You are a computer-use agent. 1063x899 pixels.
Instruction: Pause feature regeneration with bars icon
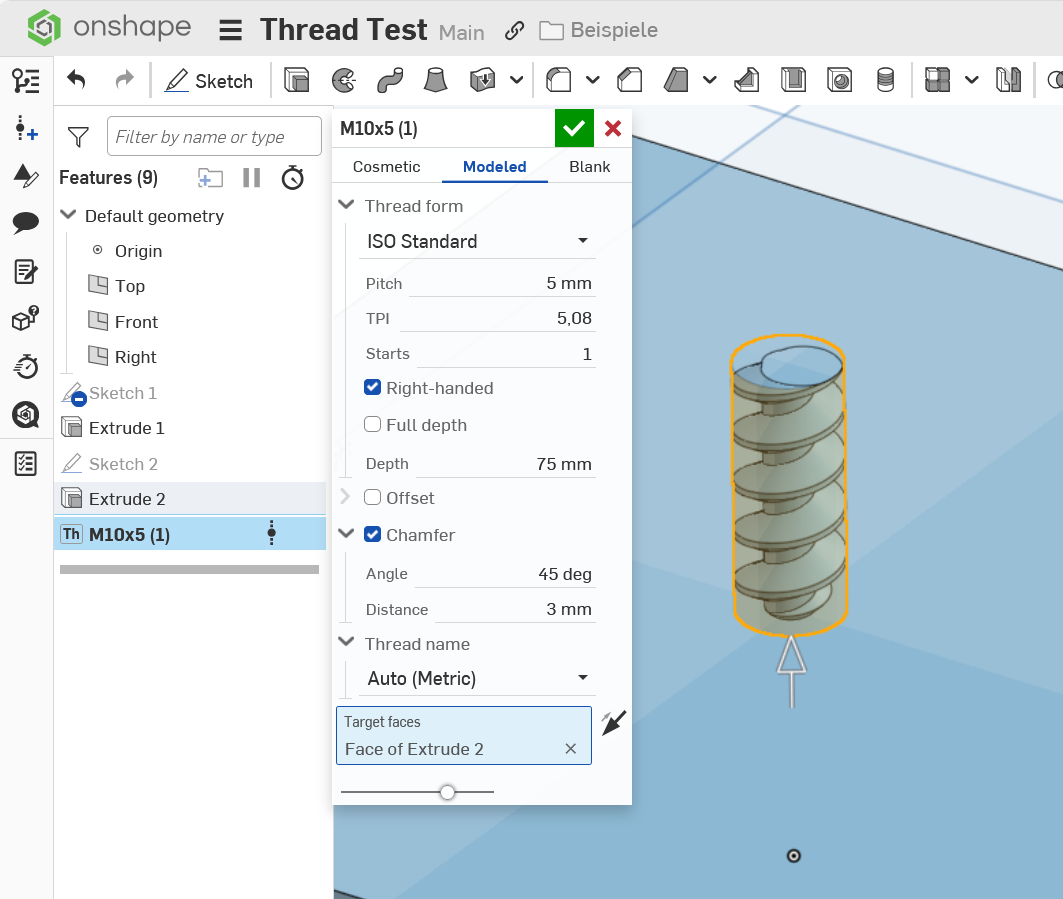click(252, 178)
